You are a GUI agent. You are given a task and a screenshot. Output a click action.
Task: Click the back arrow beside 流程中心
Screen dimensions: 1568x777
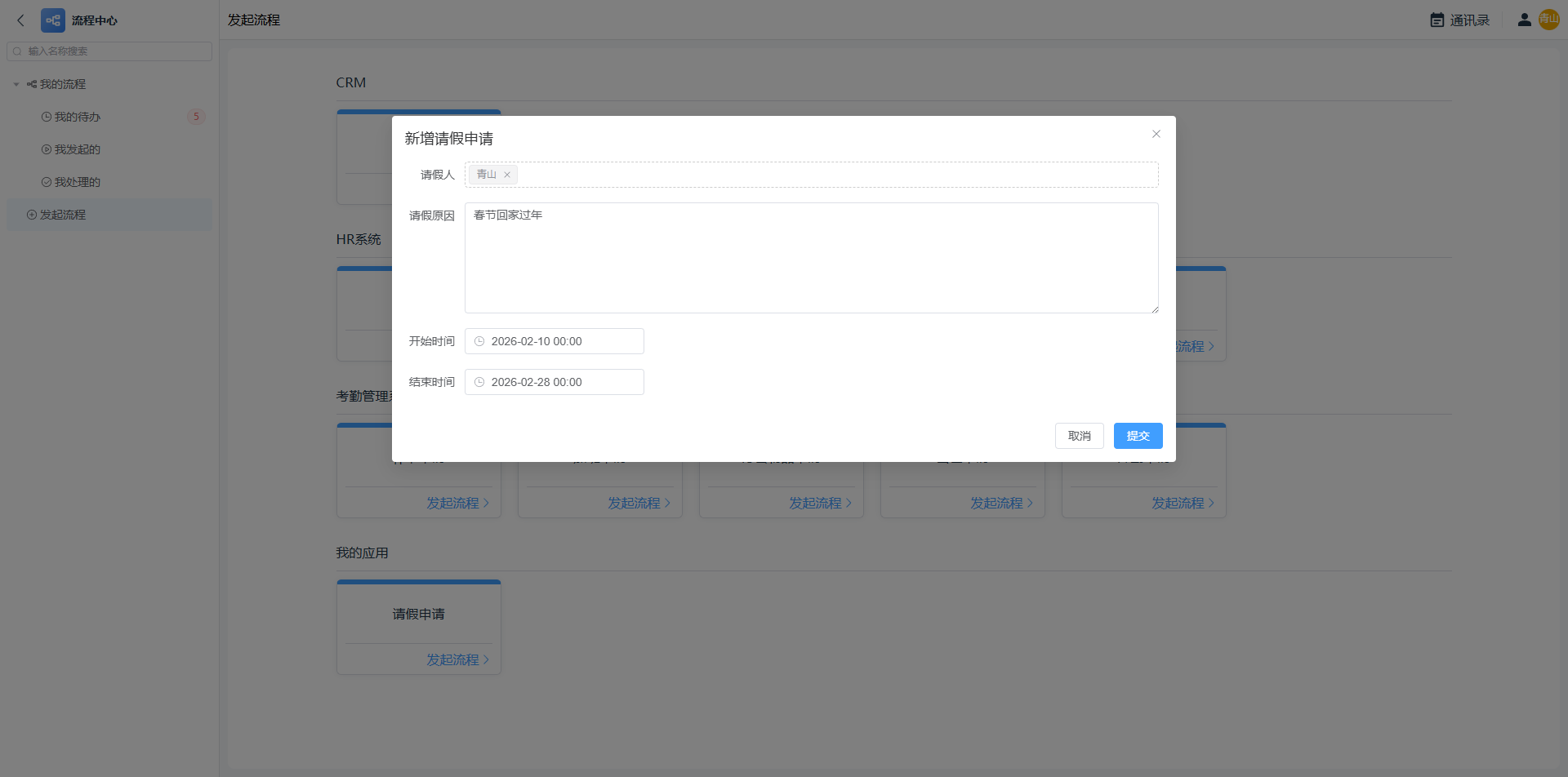(x=21, y=20)
